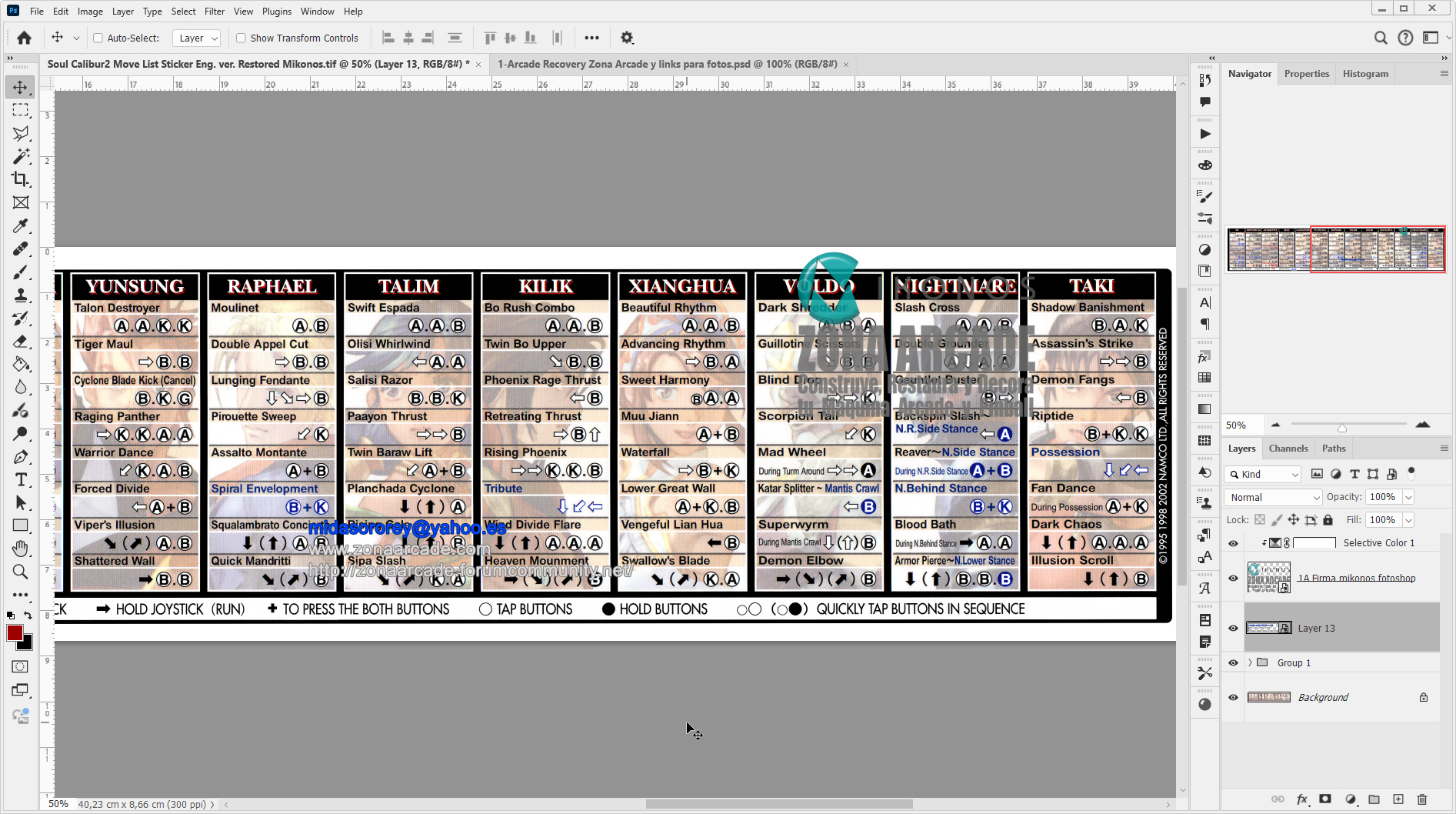
Task: Delete layer with the trash icon
Action: click(1422, 799)
